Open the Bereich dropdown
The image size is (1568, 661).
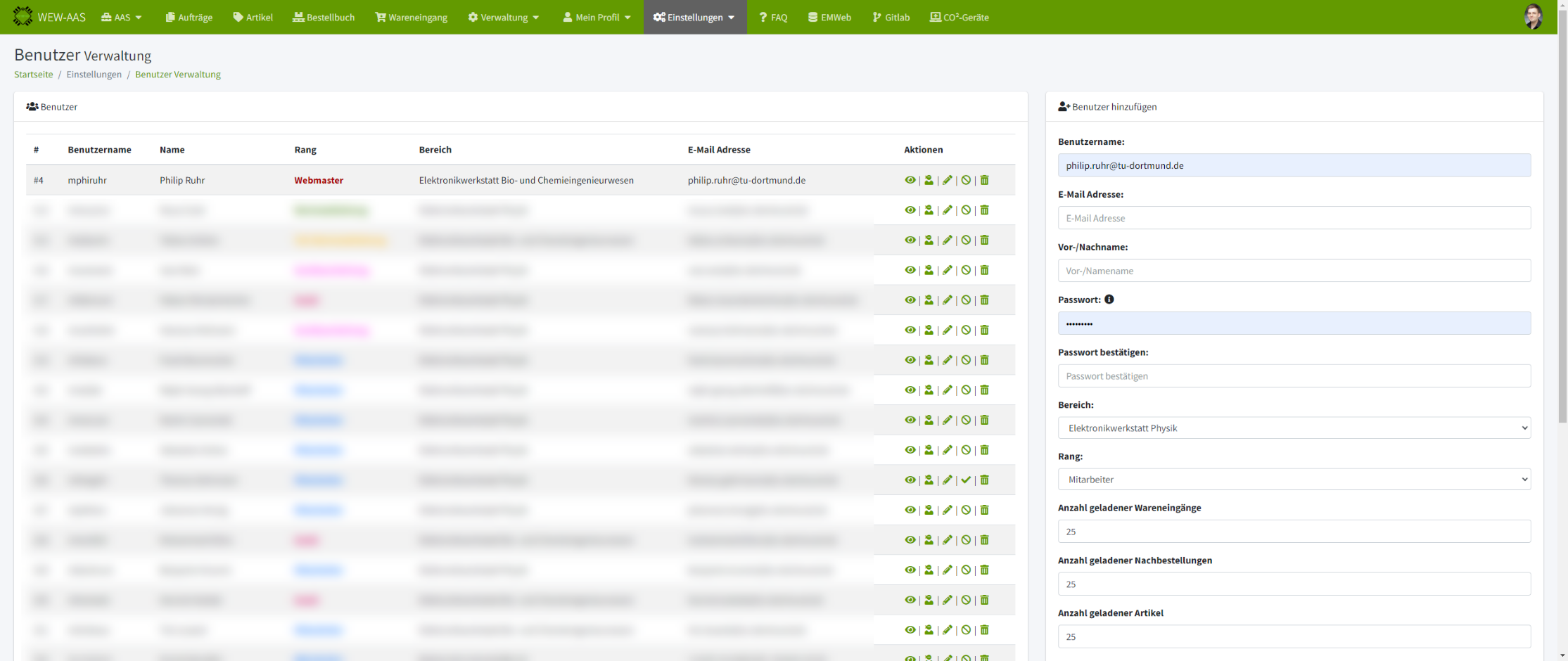tap(1294, 428)
